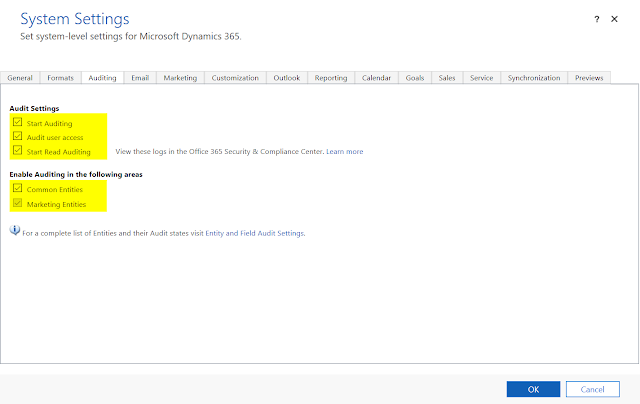
Task: Open the Previews tab
Action: click(x=589, y=78)
